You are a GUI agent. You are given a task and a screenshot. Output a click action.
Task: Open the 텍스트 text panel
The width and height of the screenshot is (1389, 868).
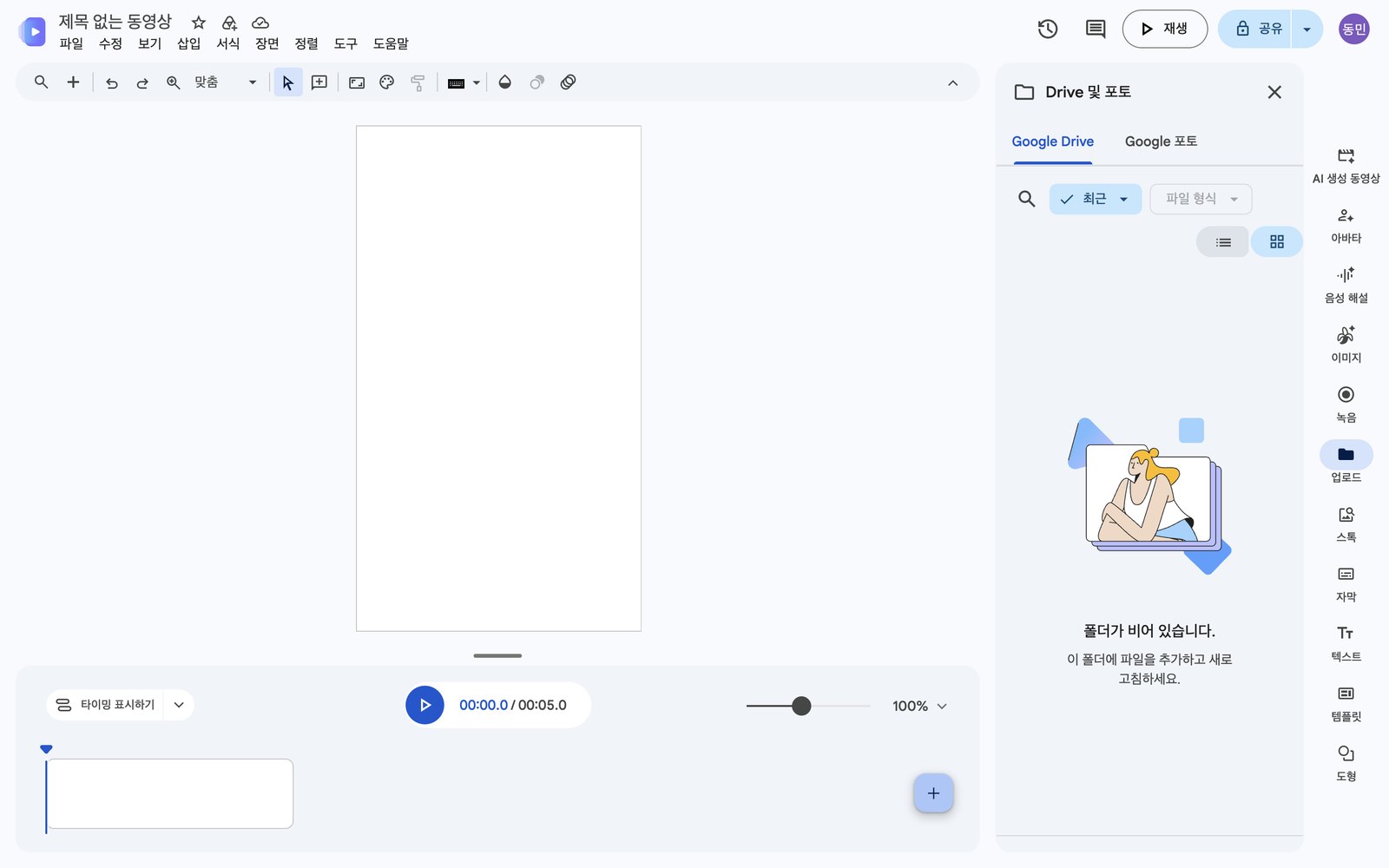click(x=1346, y=644)
